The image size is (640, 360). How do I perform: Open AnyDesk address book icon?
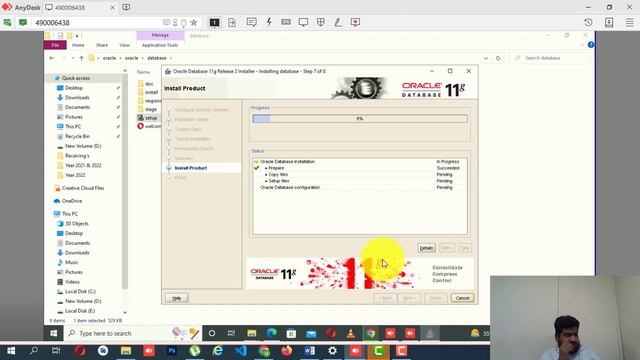click(609, 22)
